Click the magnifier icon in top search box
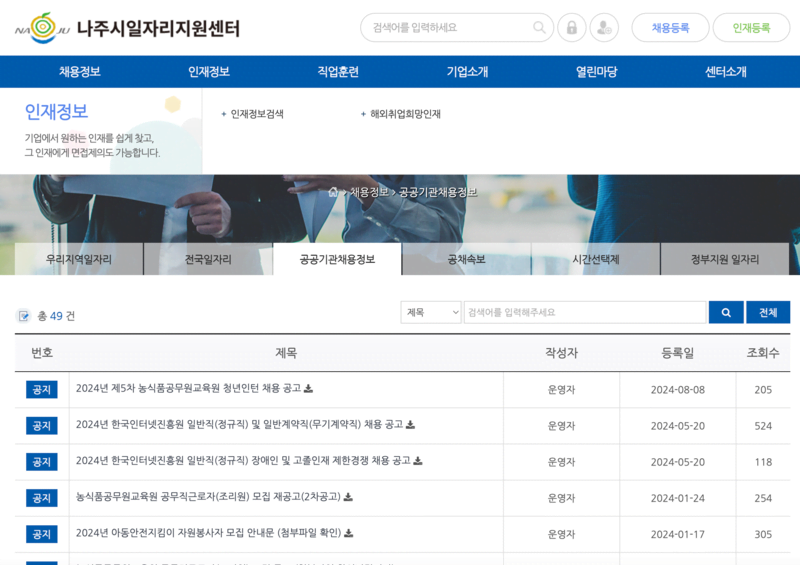Viewport: 800px width, 565px height. (539, 28)
